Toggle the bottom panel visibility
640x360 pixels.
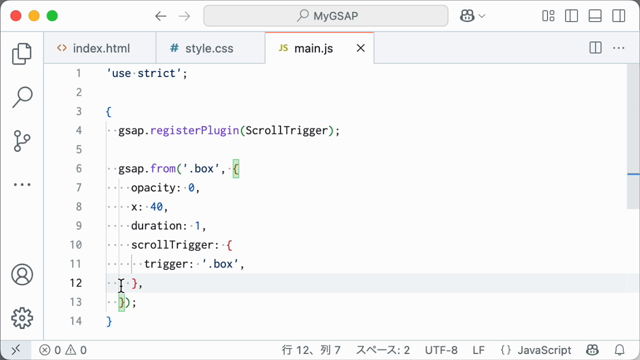595,16
